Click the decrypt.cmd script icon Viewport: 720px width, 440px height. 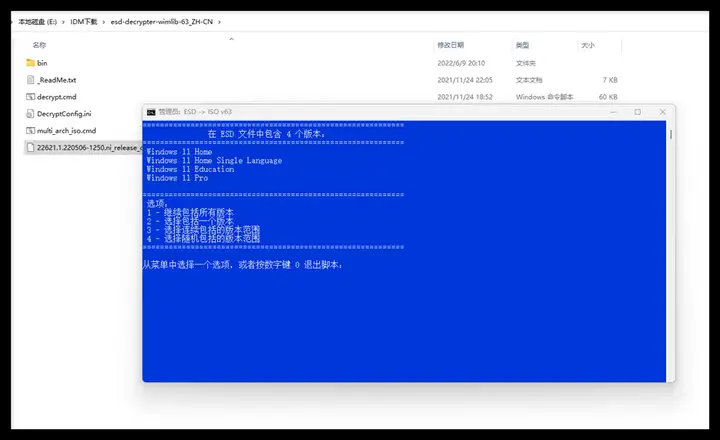click(30, 96)
